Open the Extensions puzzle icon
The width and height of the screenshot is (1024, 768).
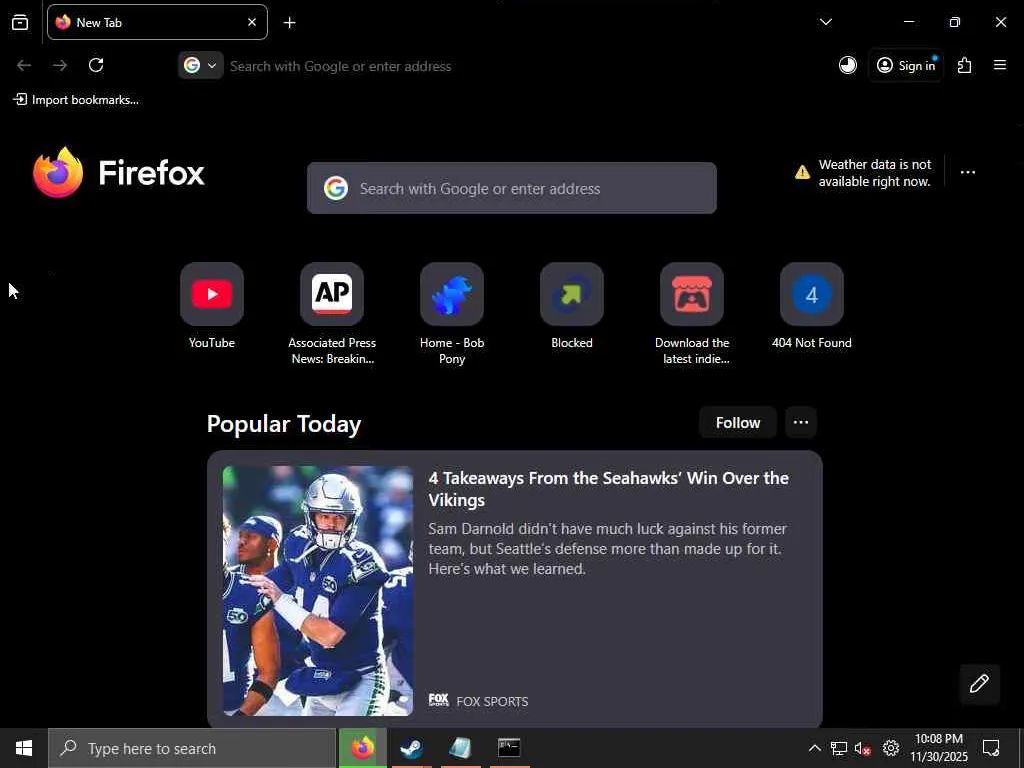965,65
